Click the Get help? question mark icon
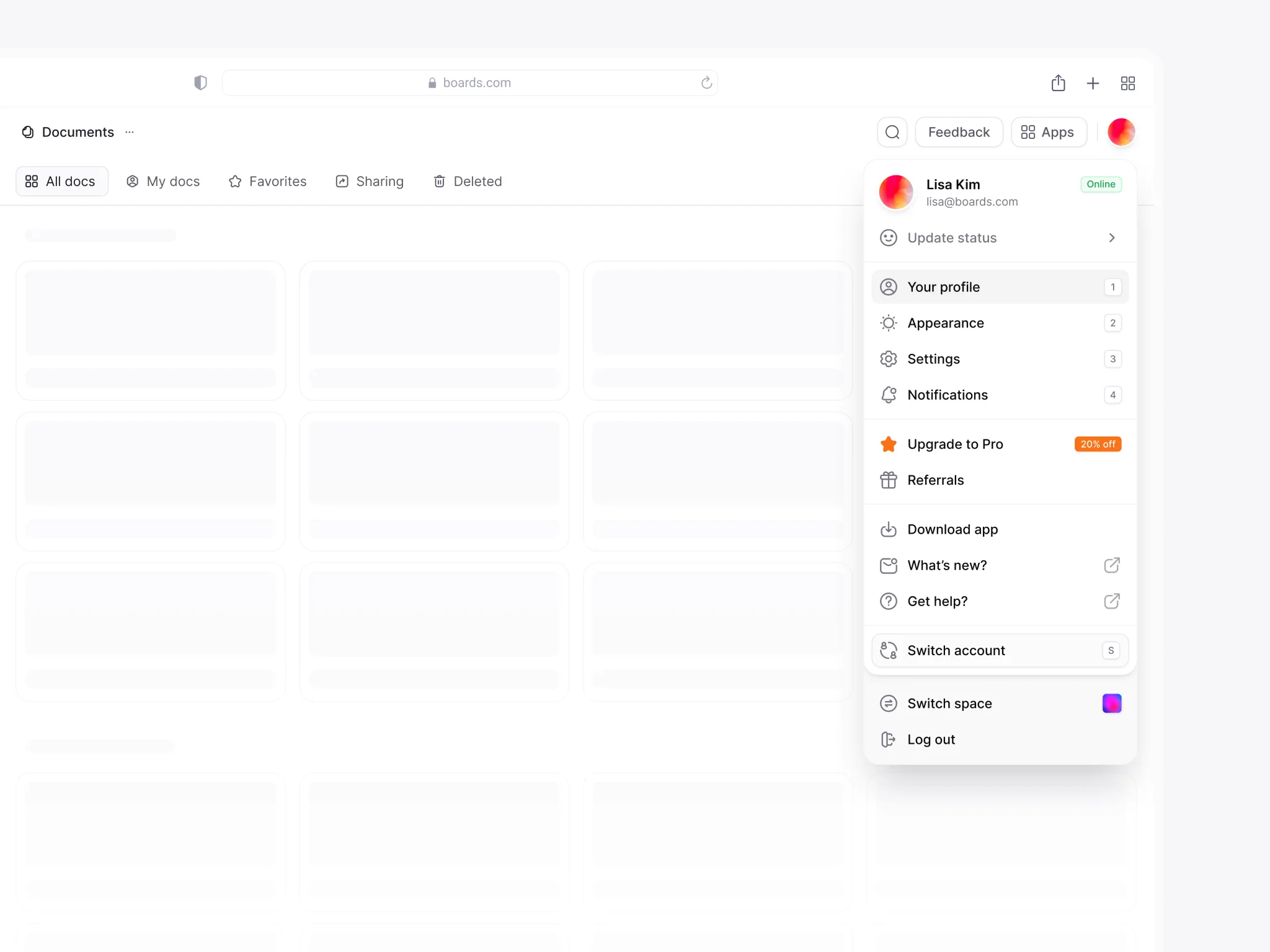 click(x=889, y=601)
